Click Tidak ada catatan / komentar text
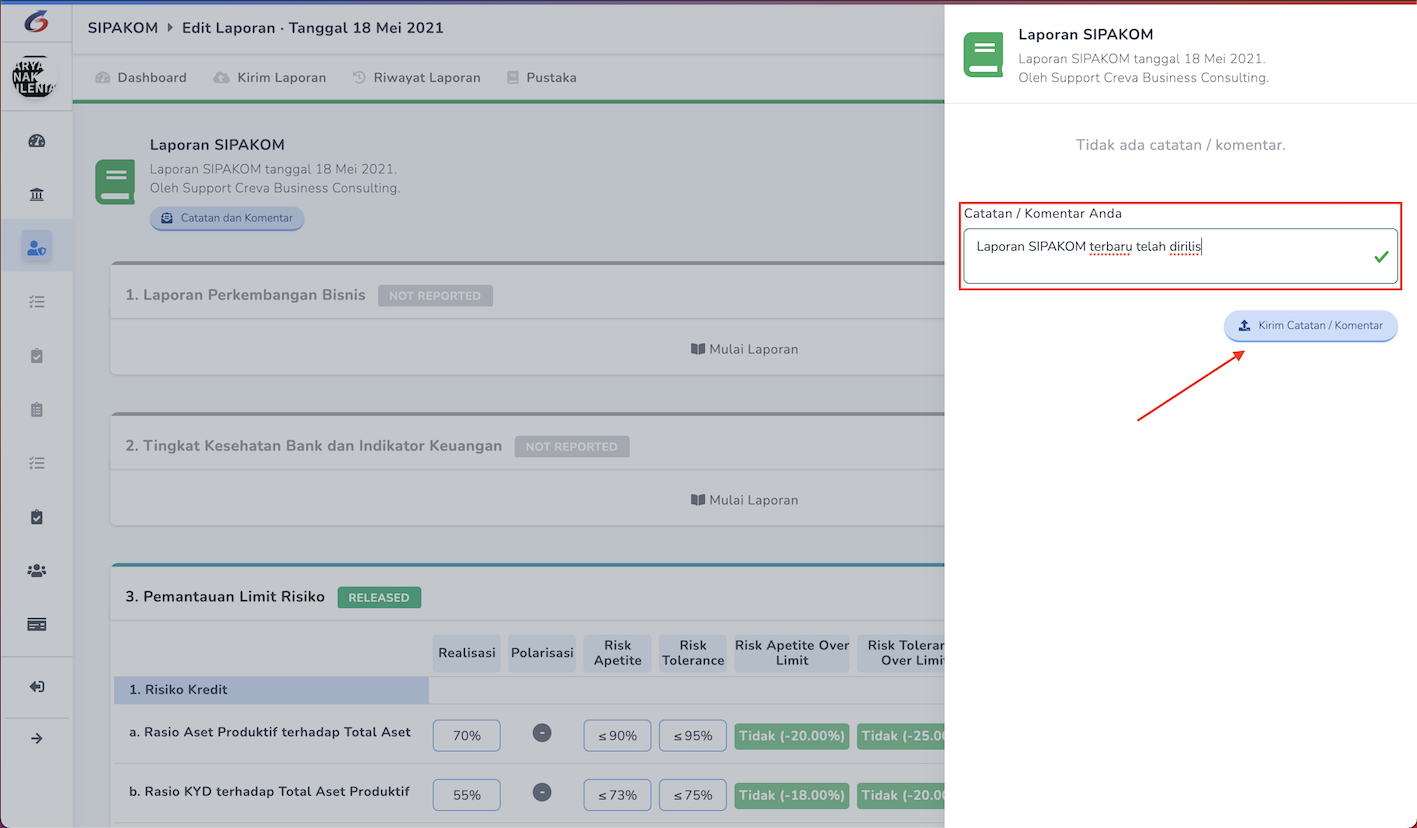1417x828 pixels. click(x=1181, y=145)
